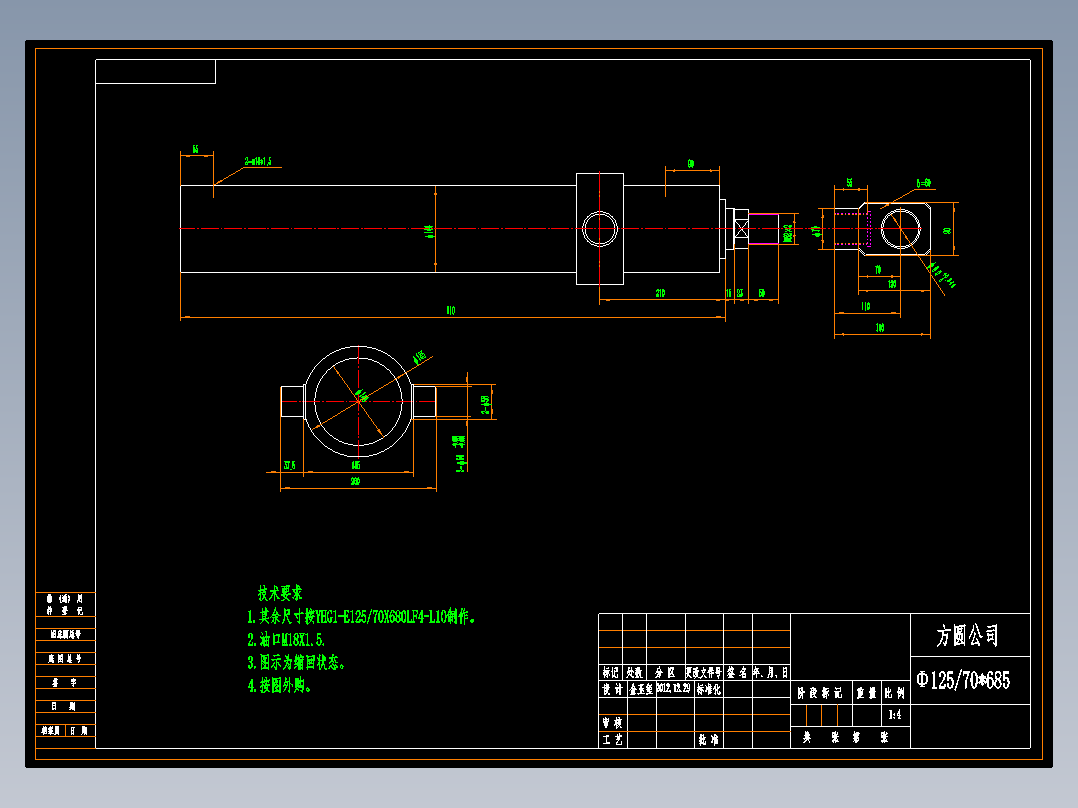The width and height of the screenshot is (1078, 808).
Task: Select the 技术要求 heading text
Action: click(x=280, y=593)
